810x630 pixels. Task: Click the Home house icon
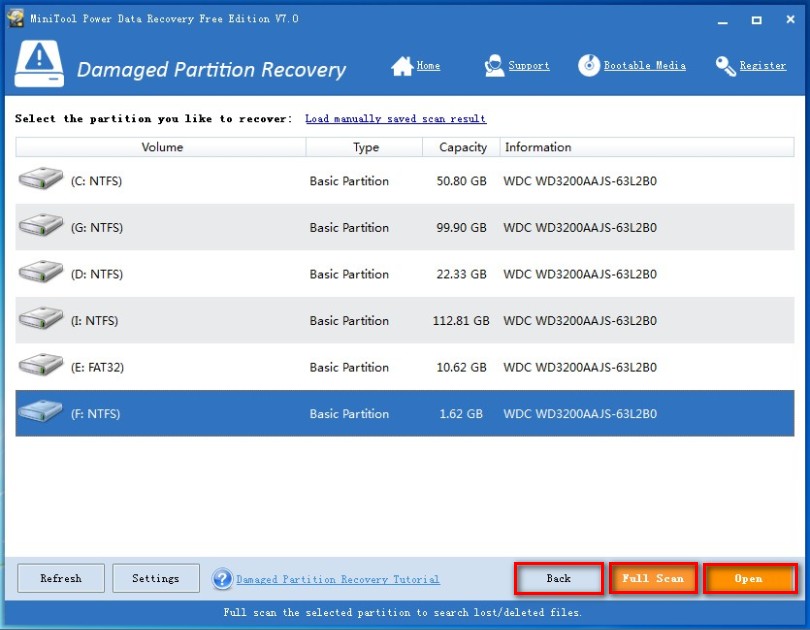(402, 66)
